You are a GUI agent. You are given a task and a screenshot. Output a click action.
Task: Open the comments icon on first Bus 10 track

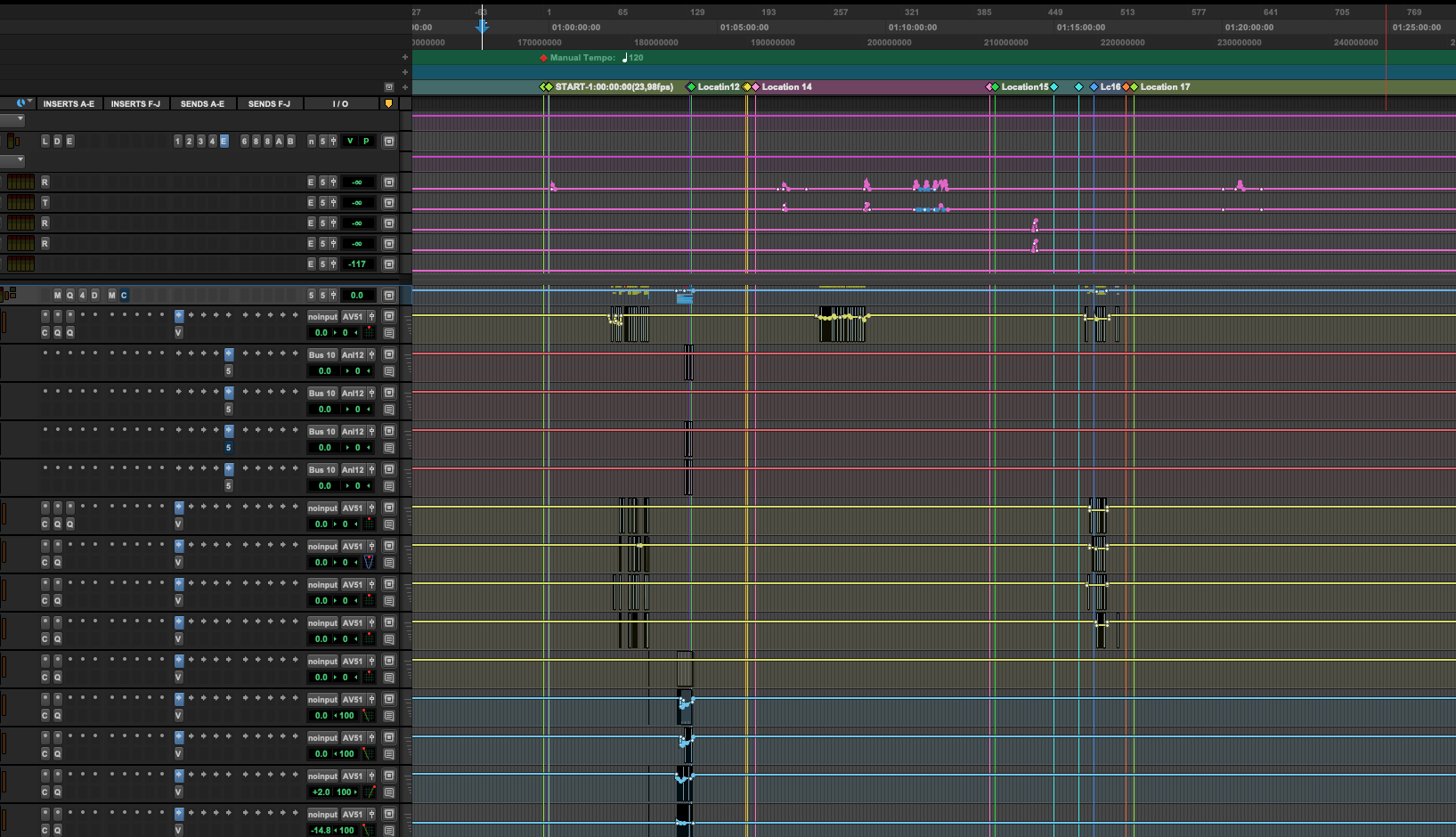click(389, 371)
